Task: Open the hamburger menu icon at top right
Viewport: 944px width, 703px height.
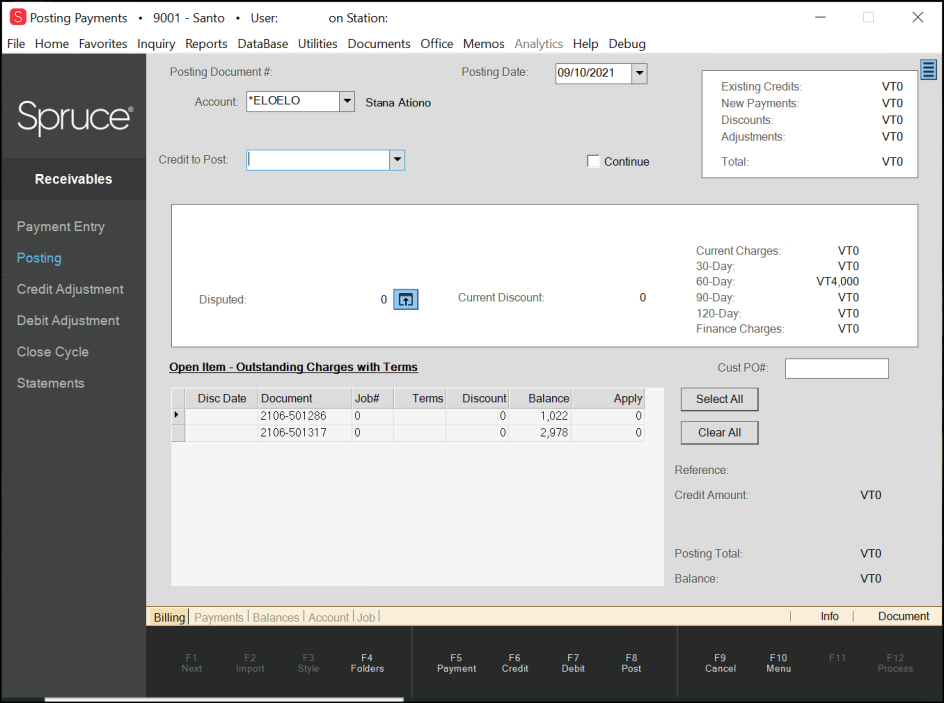Action: [928, 70]
